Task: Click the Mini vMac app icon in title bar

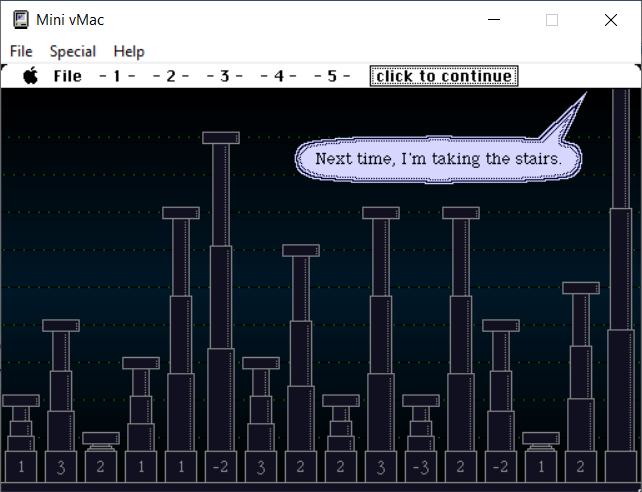Action: [20, 20]
